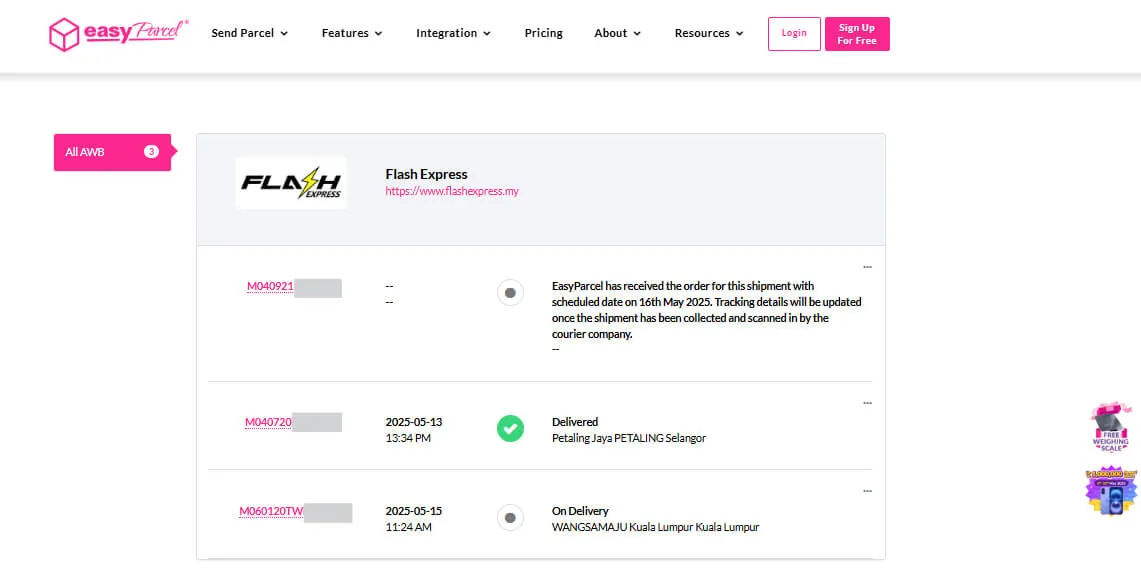
Task: Expand the Send Parcel dropdown menu
Action: pyautogui.click(x=249, y=34)
